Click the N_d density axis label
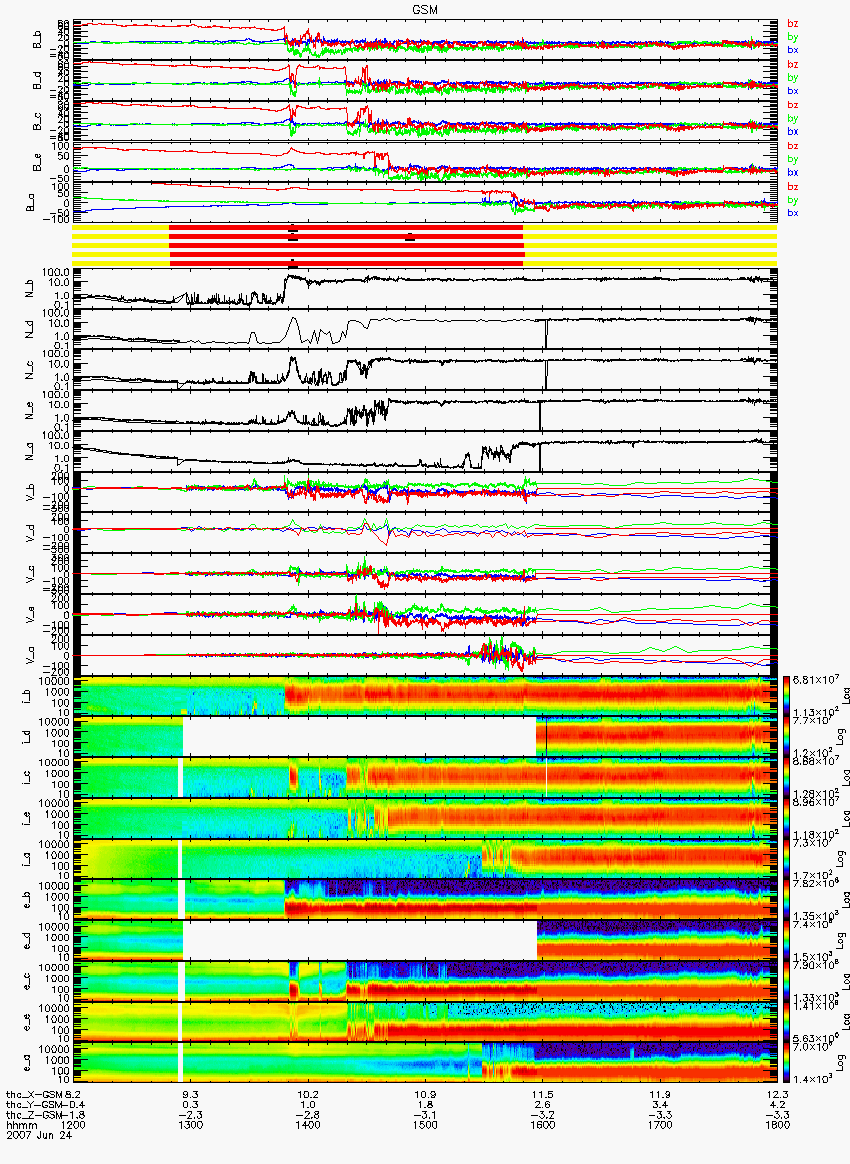 (x=31, y=329)
